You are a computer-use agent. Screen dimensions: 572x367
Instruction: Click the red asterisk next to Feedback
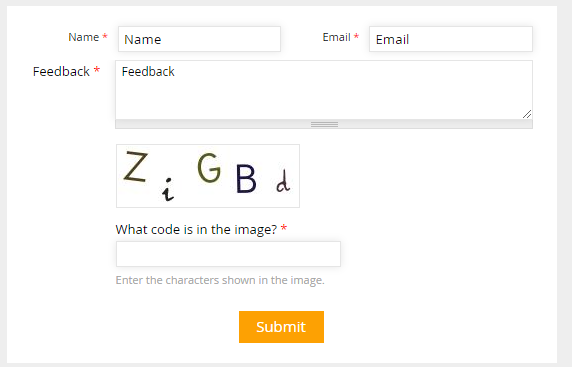97,70
